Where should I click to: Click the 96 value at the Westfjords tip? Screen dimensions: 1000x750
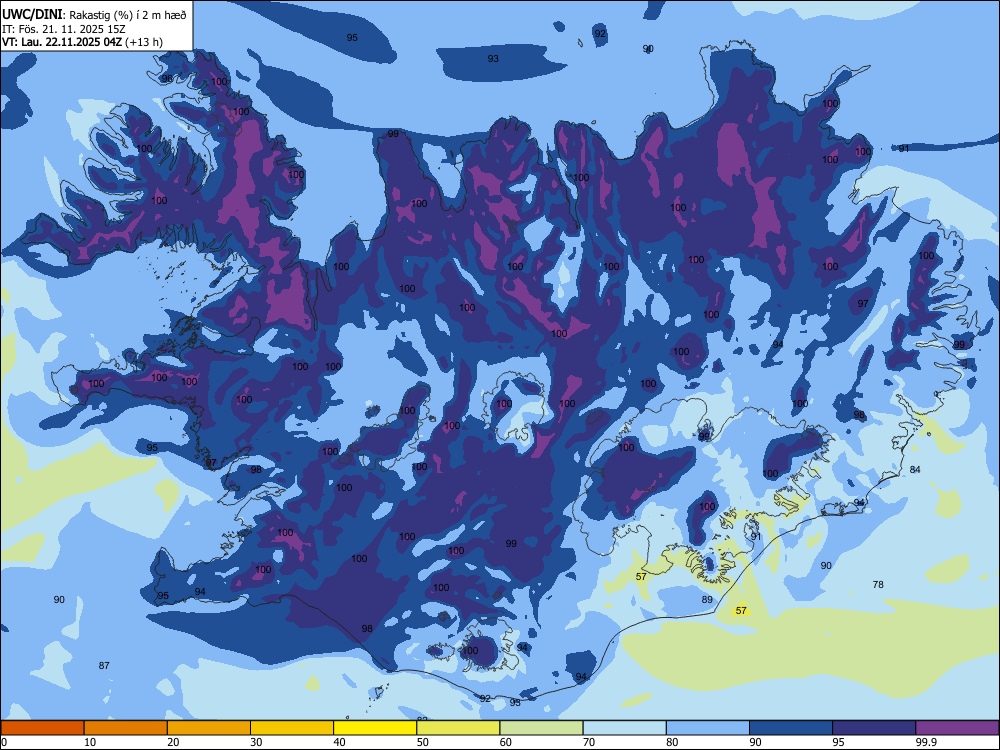click(167, 78)
